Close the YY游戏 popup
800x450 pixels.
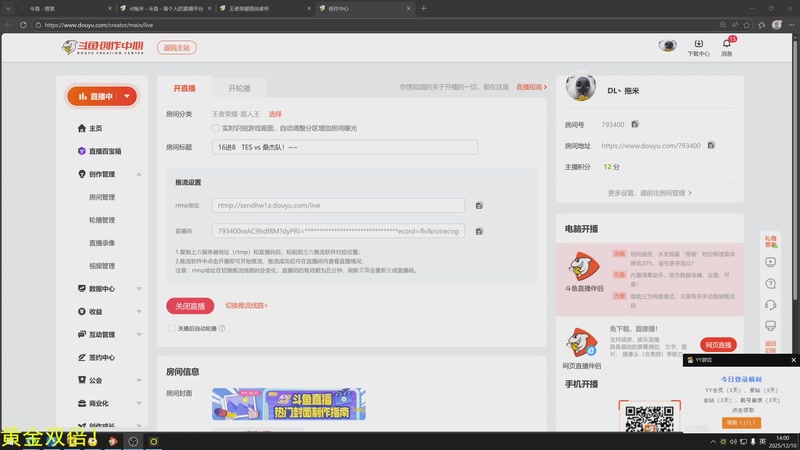point(793,360)
